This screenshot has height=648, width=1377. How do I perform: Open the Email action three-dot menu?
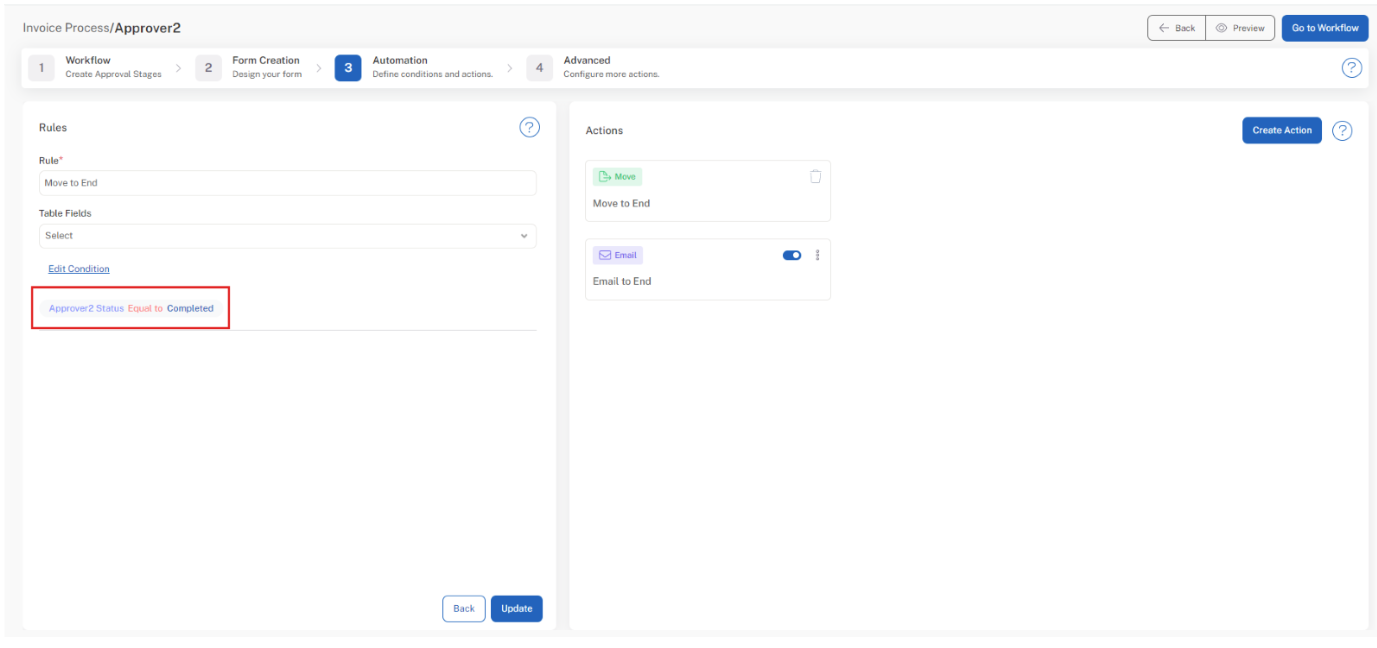point(818,255)
